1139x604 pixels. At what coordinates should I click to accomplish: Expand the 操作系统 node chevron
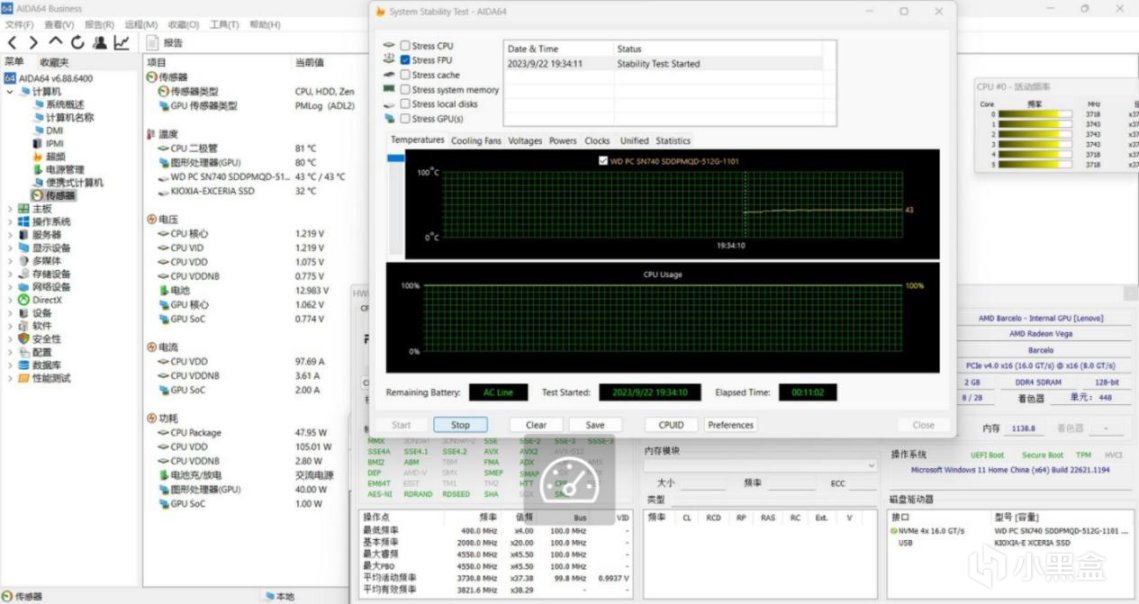click(9, 222)
